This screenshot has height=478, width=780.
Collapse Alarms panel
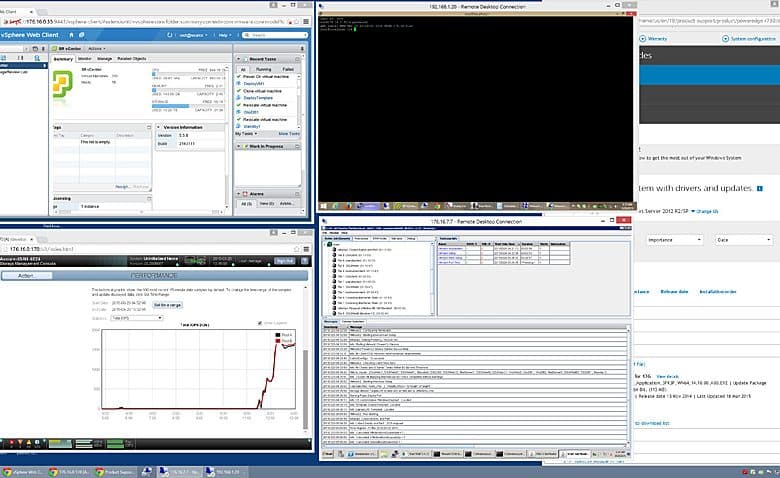(x=238, y=193)
